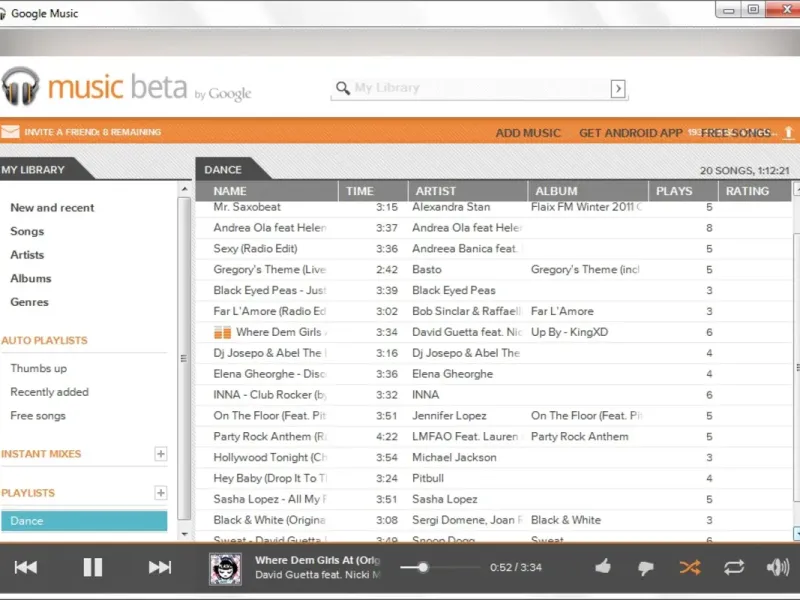Select Hollywood Tonight row
The height and width of the screenshot is (600, 800).
click(x=494, y=458)
